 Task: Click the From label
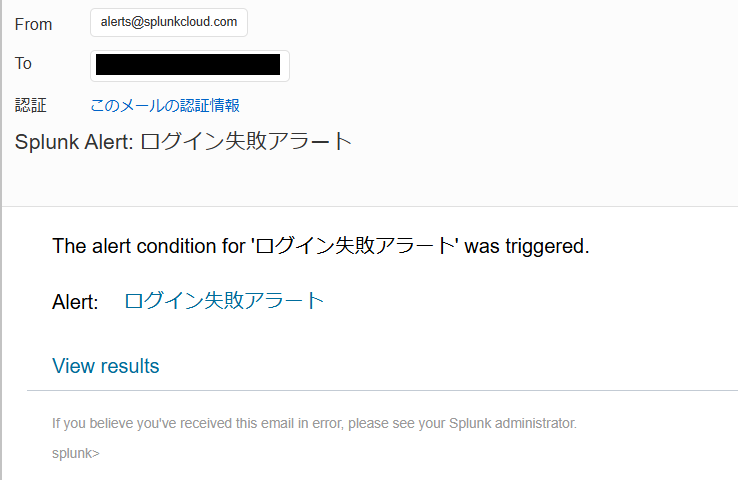(x=33, y=24)
